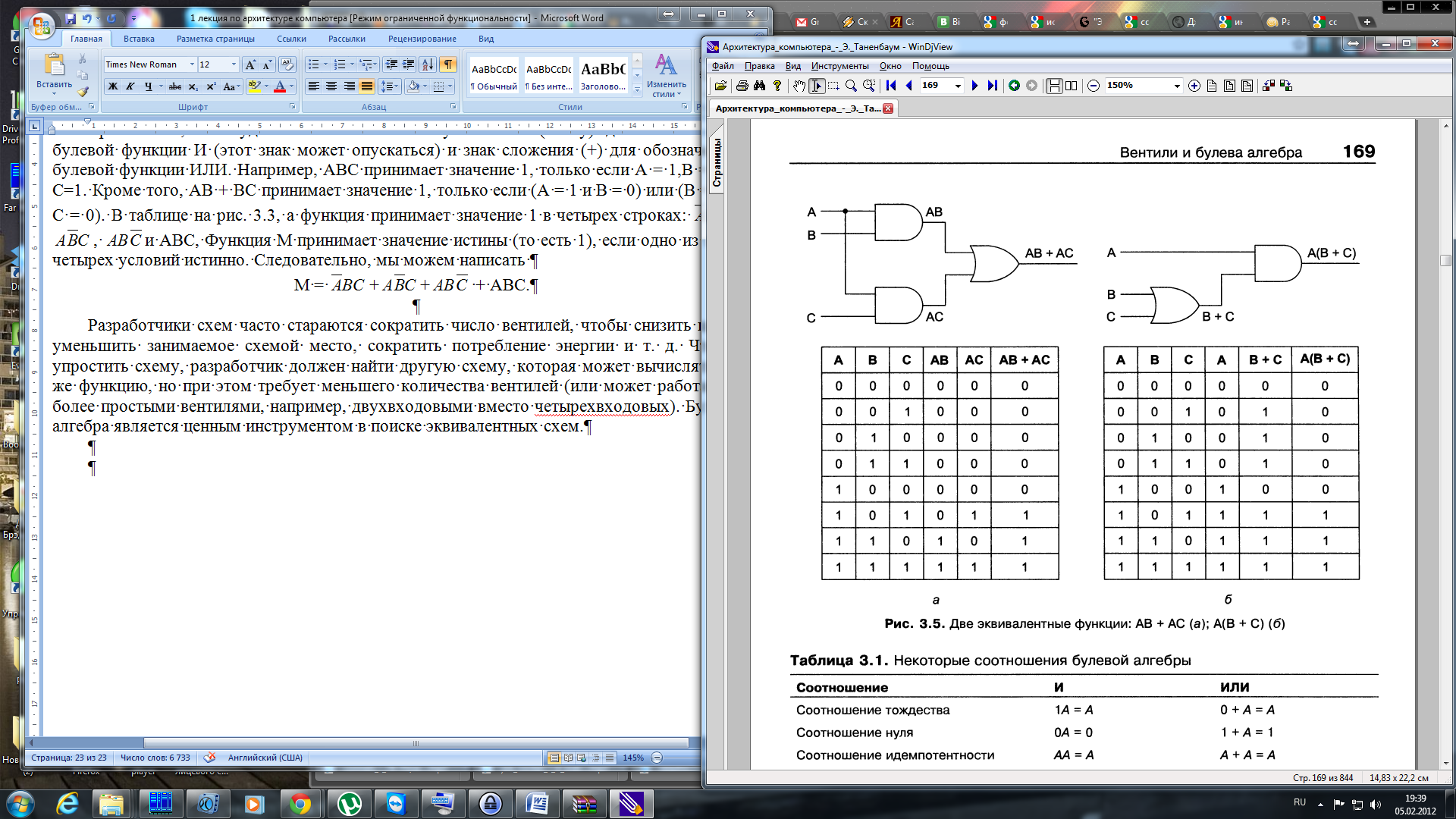Apply superscript formatting in Word
The height and width of the screenshot is (819, 1456).
pyautogui.click(x=212, y=86)
